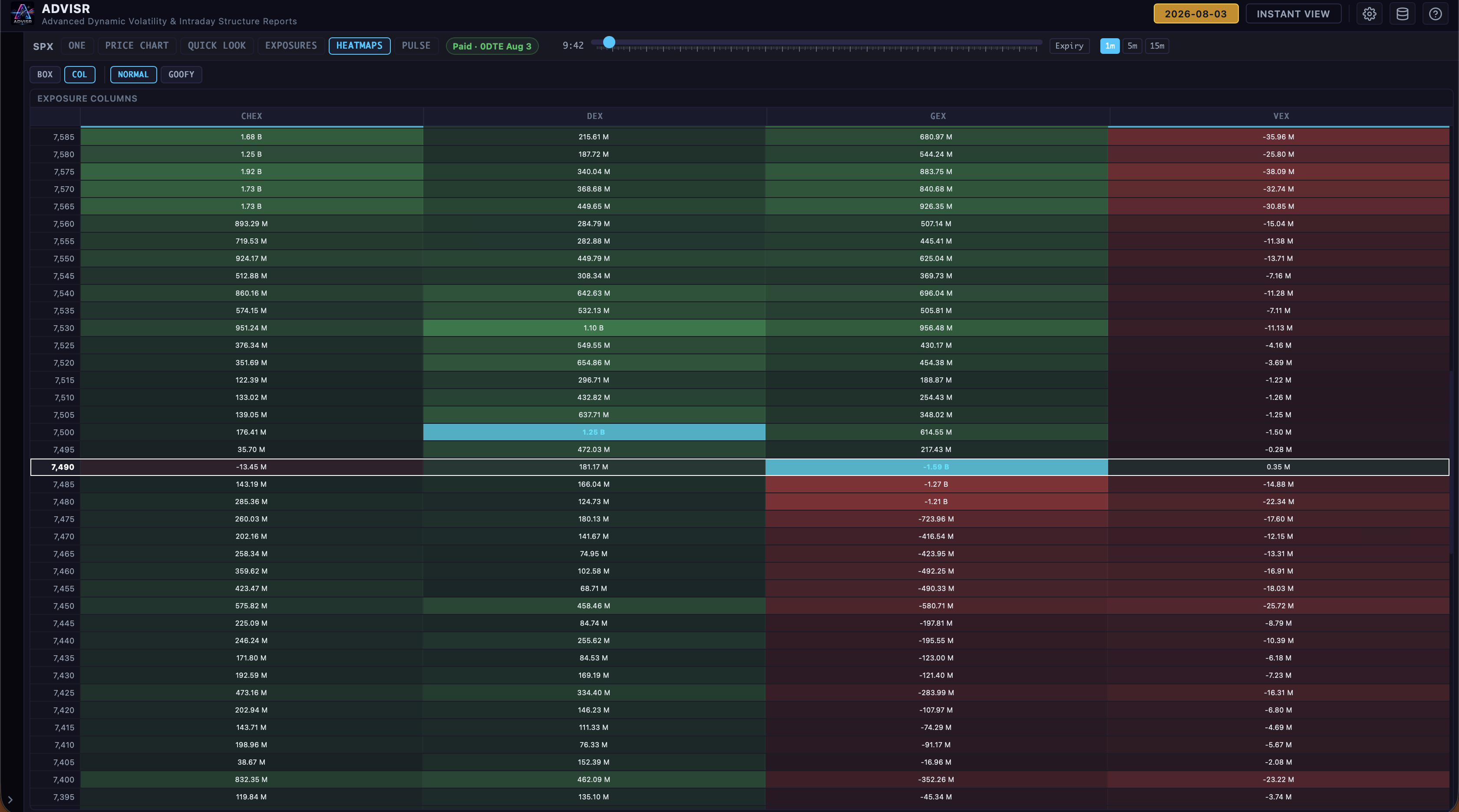The width and height of the screenshot is (1459, 812).
Task: Click VEX value -0.28 M
Action: pos(1278,449)
